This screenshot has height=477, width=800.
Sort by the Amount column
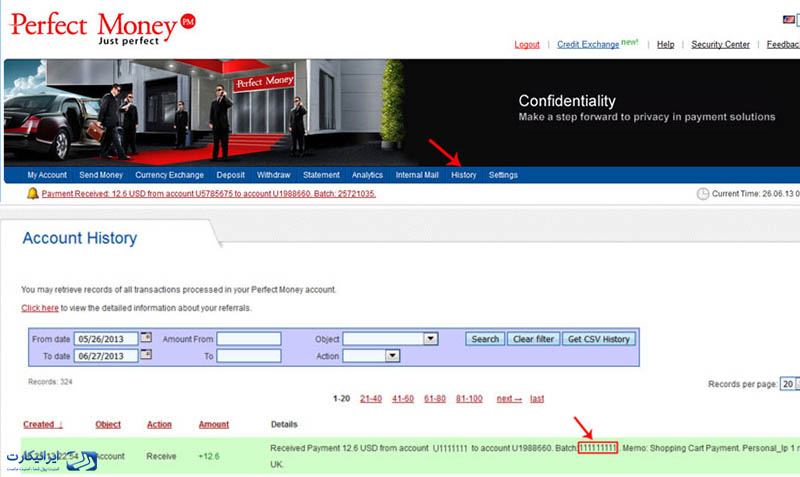[x=214, y=424]
